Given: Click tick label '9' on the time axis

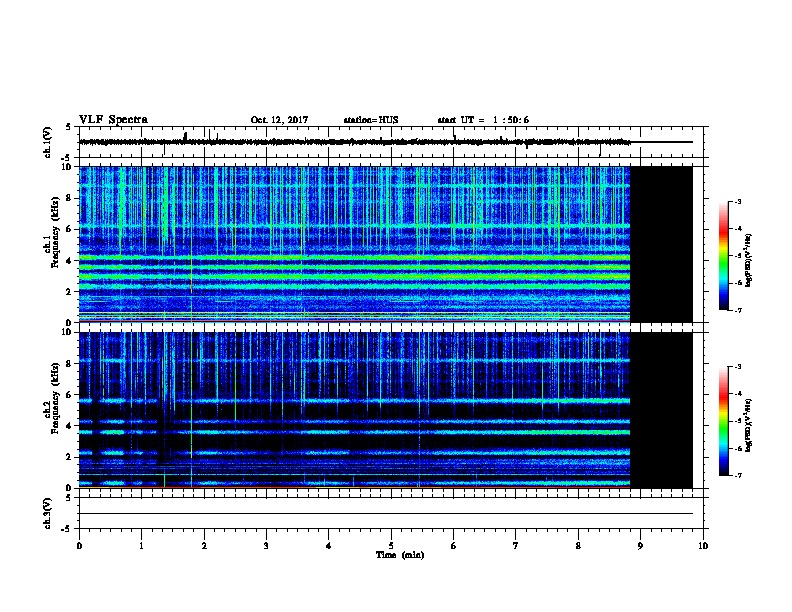Looking at the screenshot, I should click(x=640, y=546).
